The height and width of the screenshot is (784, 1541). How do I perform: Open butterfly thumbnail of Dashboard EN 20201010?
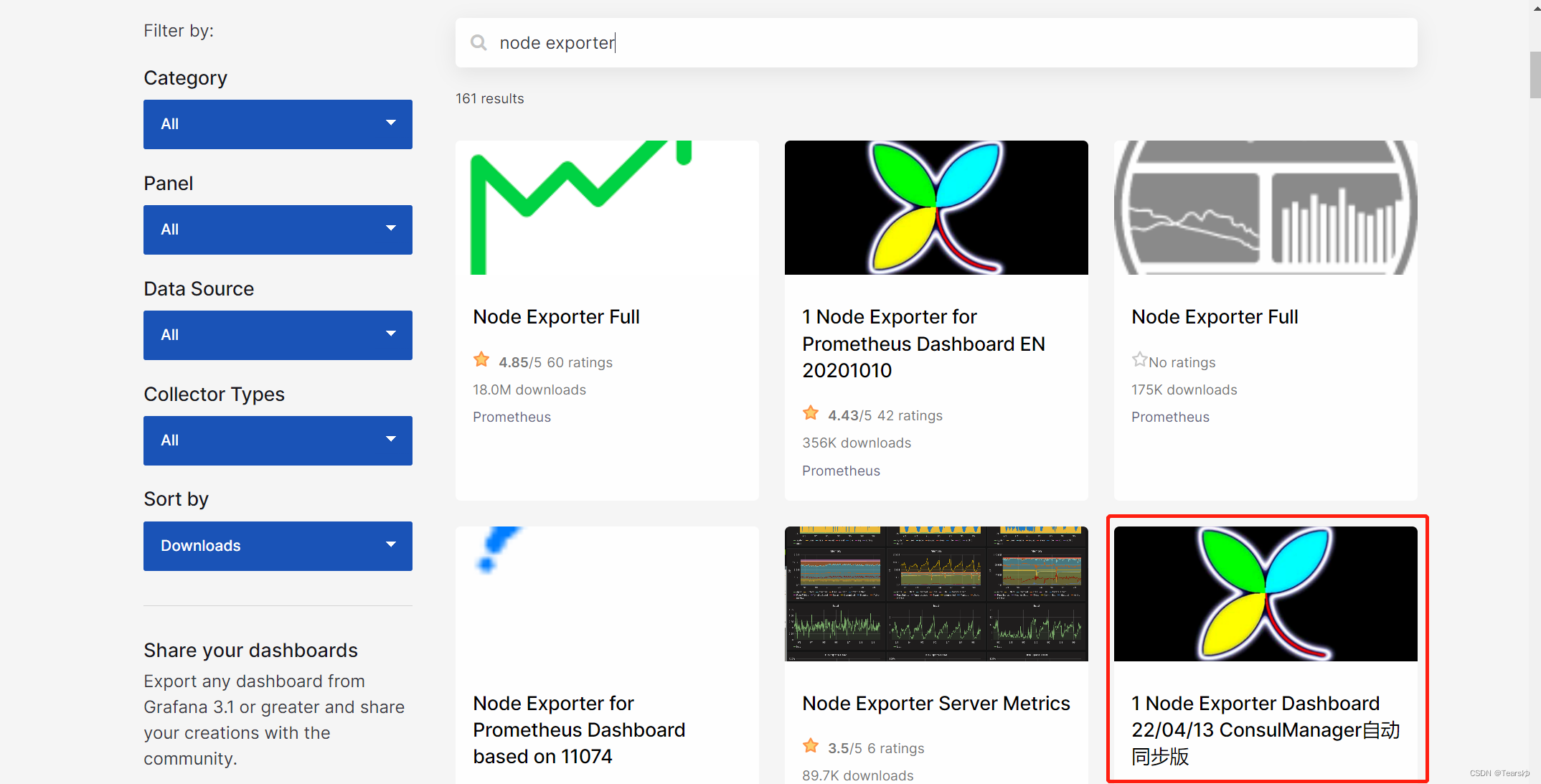click(936, 207)
